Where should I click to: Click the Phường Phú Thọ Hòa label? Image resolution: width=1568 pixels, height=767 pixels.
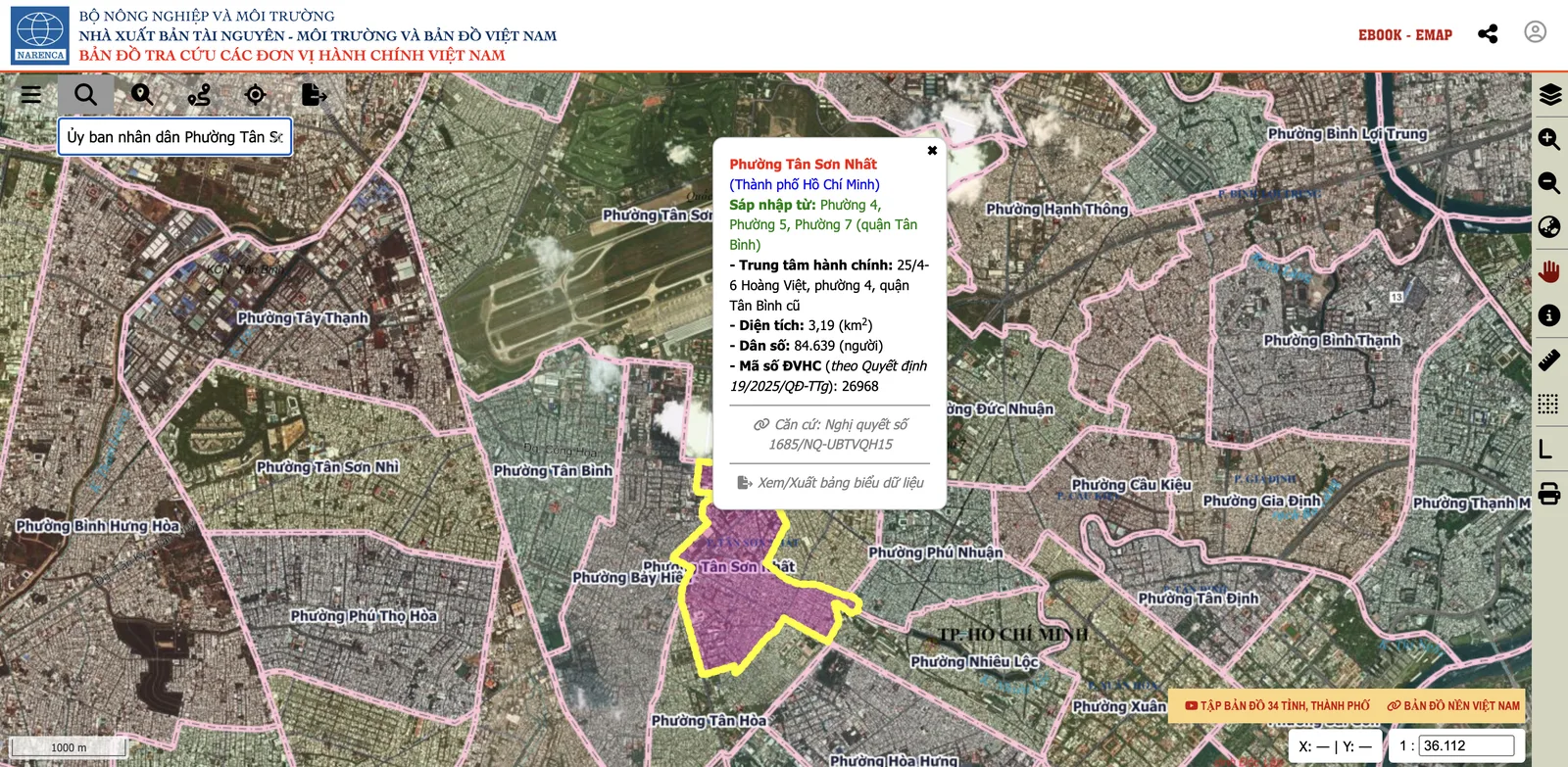364,616
